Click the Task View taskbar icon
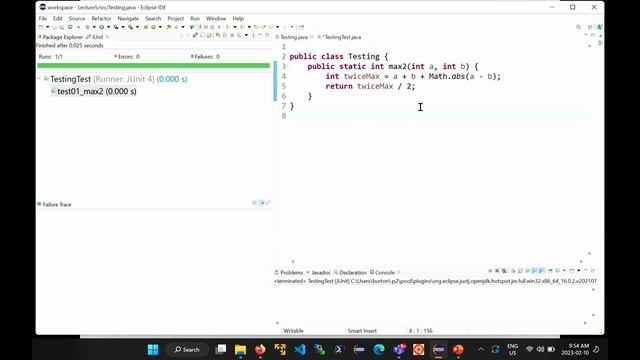 (221, 349)
